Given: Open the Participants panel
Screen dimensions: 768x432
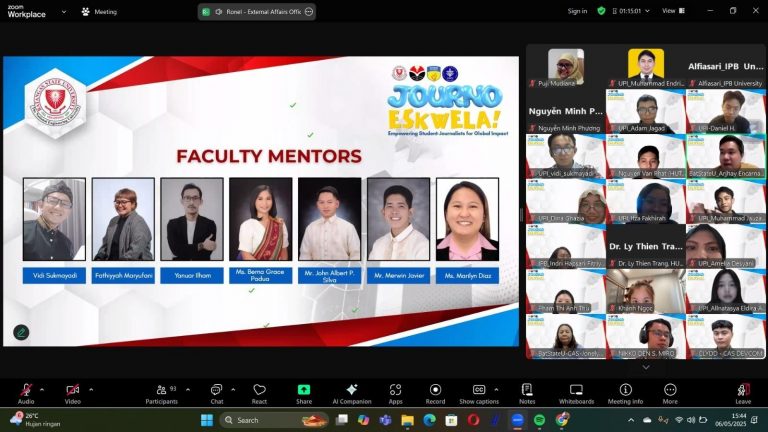Looking at the screenshot, I should click(161, 393).
